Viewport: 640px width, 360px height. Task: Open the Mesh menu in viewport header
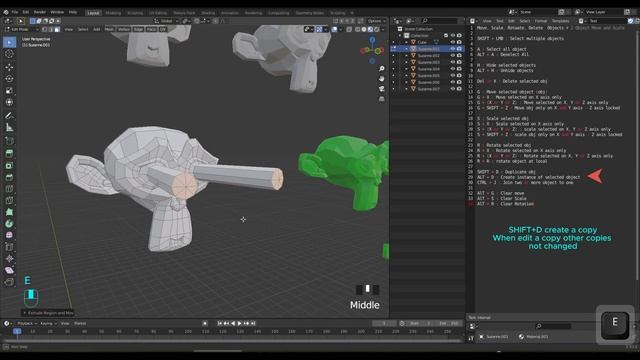coord(109,29)
